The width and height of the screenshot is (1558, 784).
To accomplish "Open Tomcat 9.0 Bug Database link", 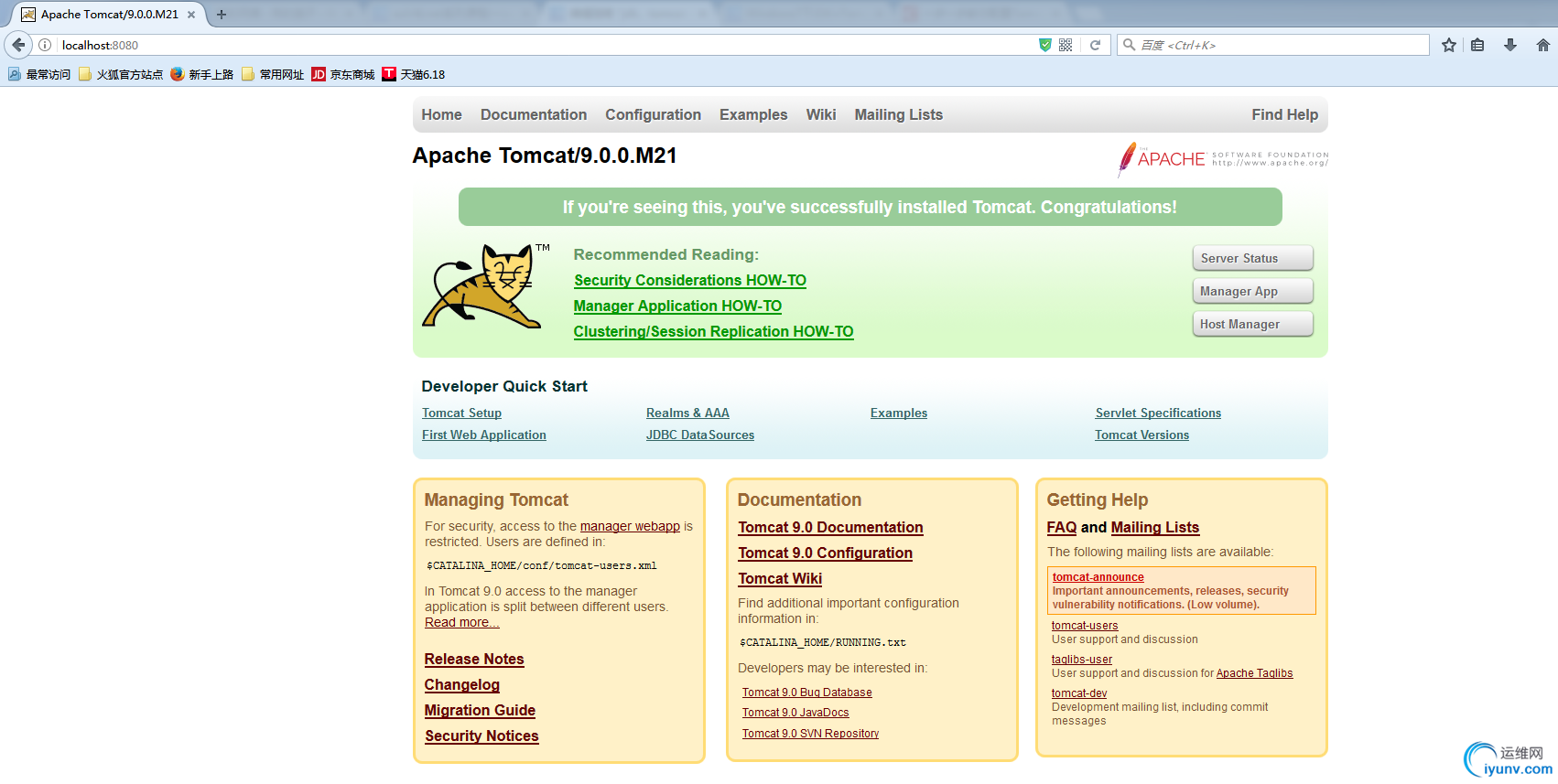I will coord(807,693).
